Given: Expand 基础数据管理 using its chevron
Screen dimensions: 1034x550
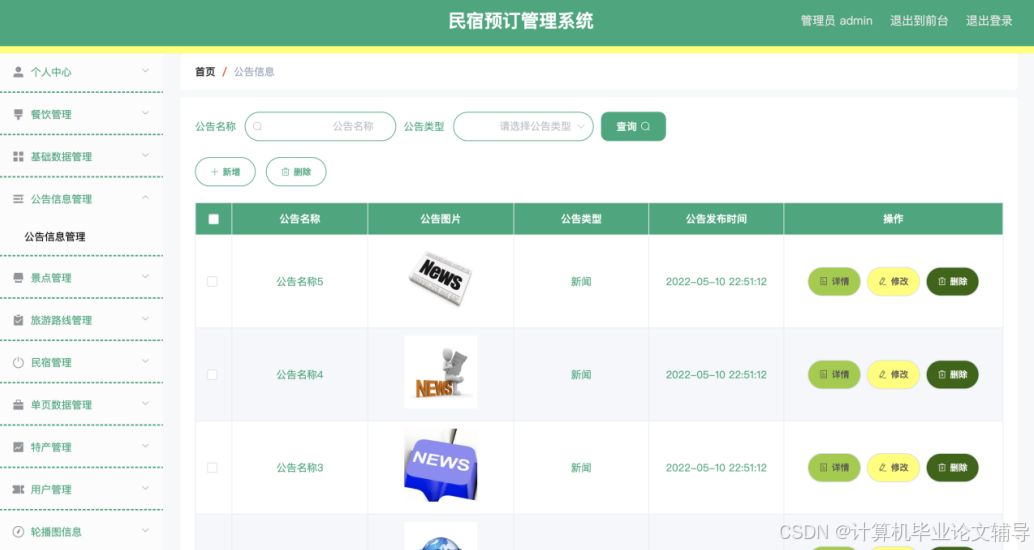Looking at the screenshot, I should (145, 155).
